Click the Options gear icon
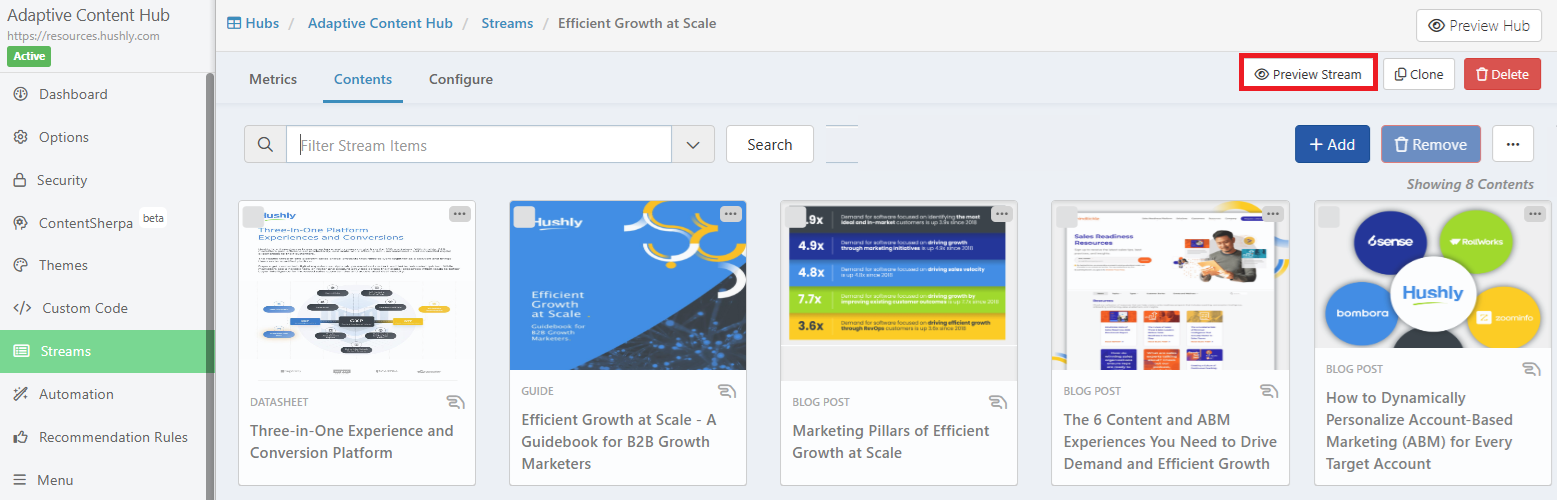Viewport: 1557px width, 501px height. (20, 137)
